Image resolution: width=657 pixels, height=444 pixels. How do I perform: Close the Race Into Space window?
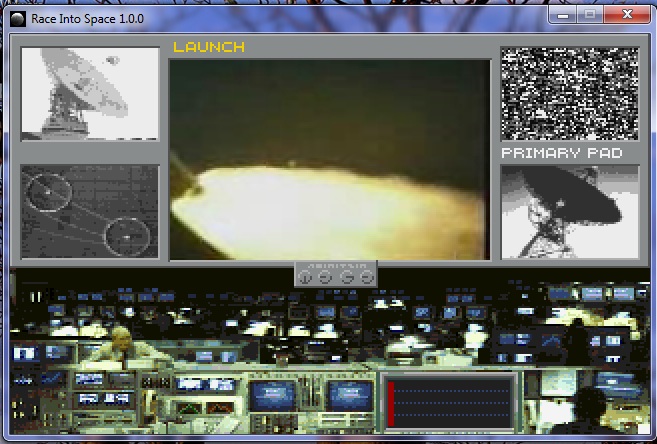[627, 15]
